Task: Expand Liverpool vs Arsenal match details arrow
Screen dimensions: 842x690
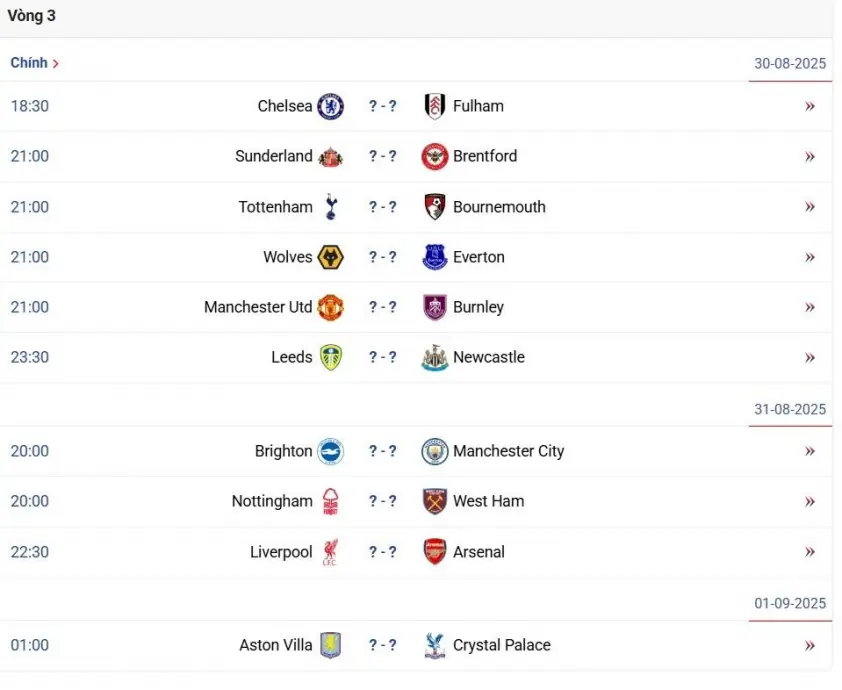Action: 810,551
